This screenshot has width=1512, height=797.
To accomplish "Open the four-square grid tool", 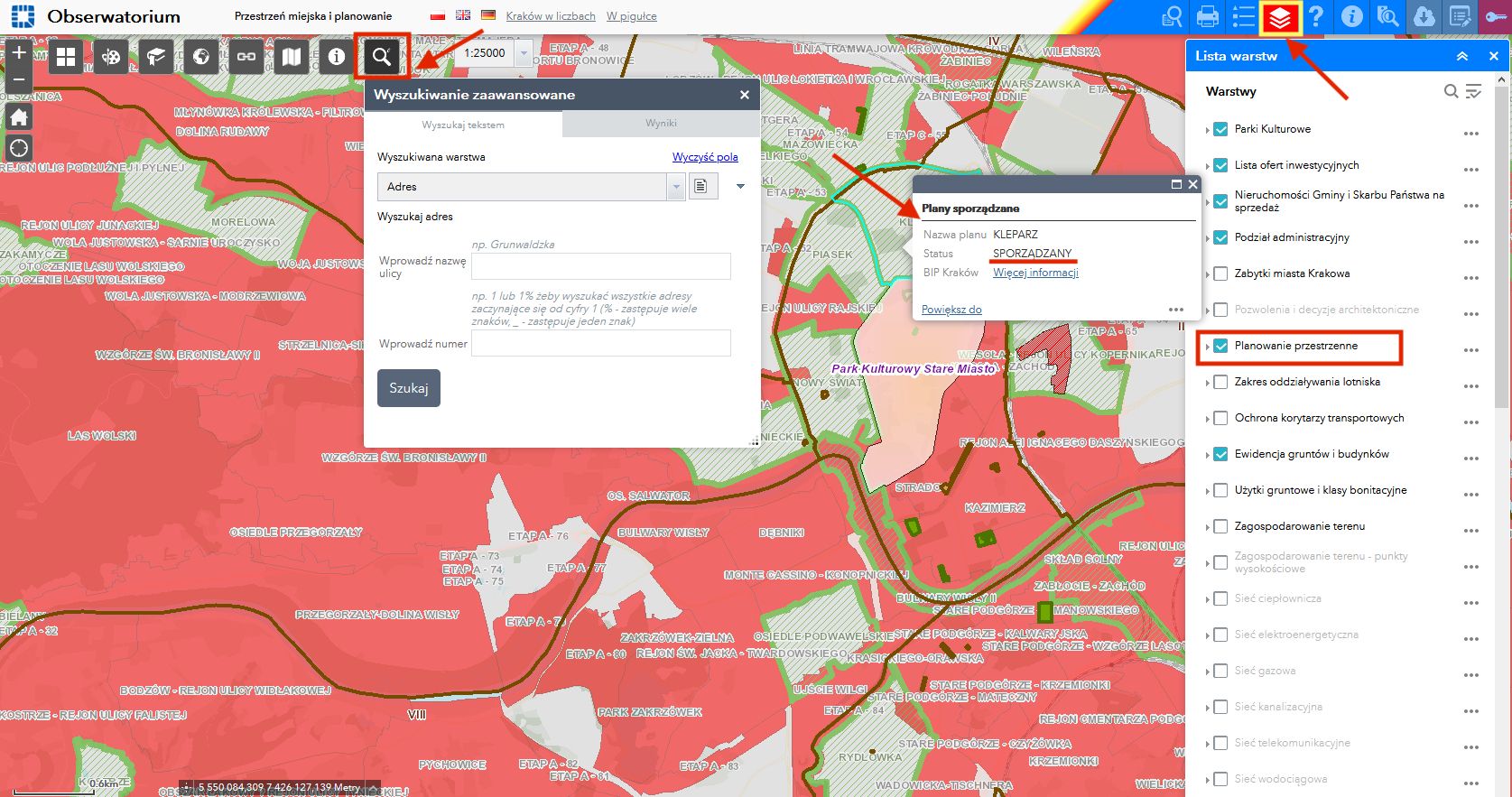I will (x=66, y=57).
